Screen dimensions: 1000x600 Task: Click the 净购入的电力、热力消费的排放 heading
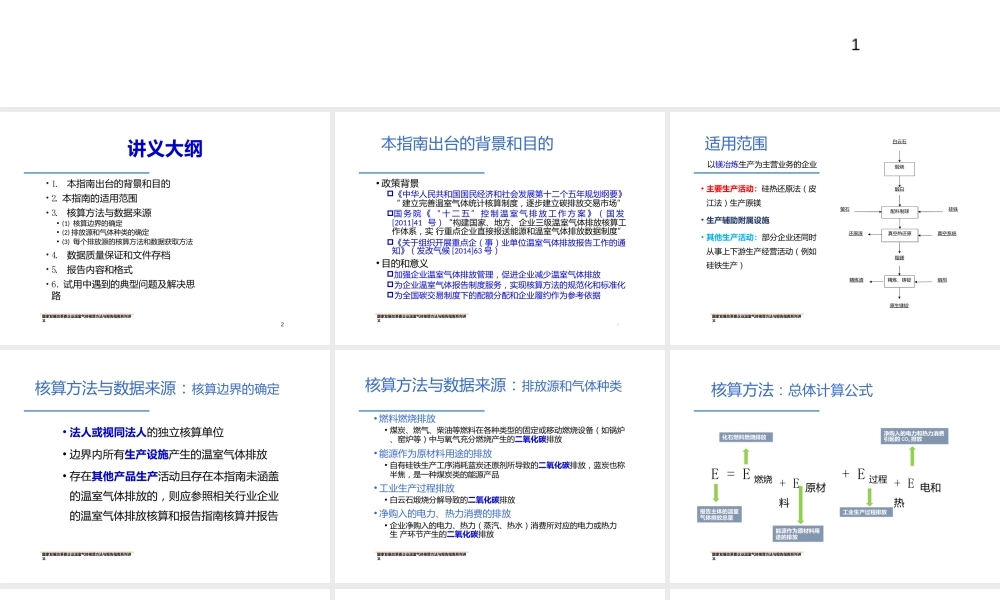point(445,513)
